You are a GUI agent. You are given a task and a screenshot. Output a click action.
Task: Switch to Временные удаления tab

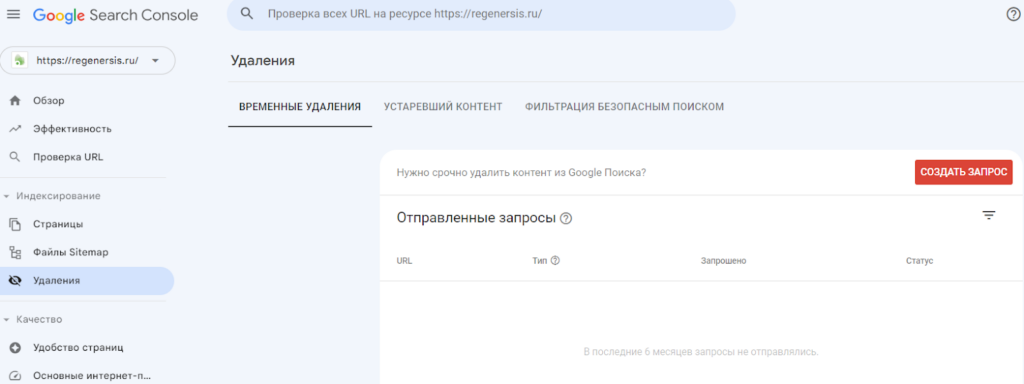(x=300, y=106)
